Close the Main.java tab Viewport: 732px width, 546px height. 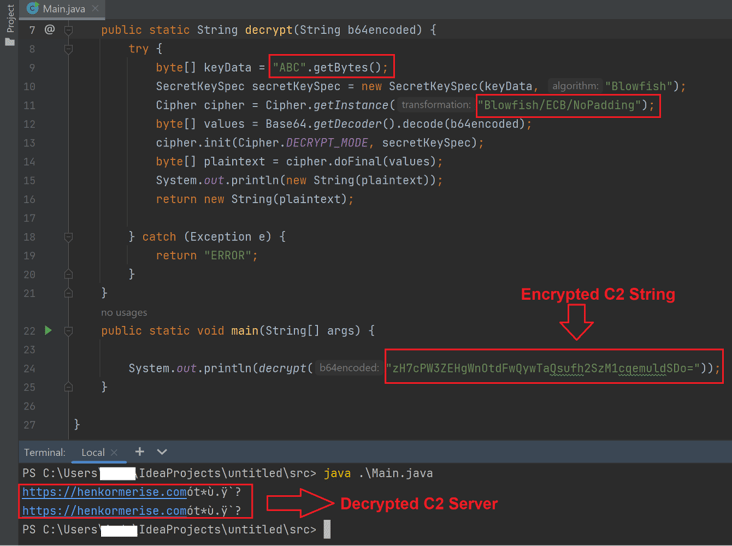pos(95,8)
